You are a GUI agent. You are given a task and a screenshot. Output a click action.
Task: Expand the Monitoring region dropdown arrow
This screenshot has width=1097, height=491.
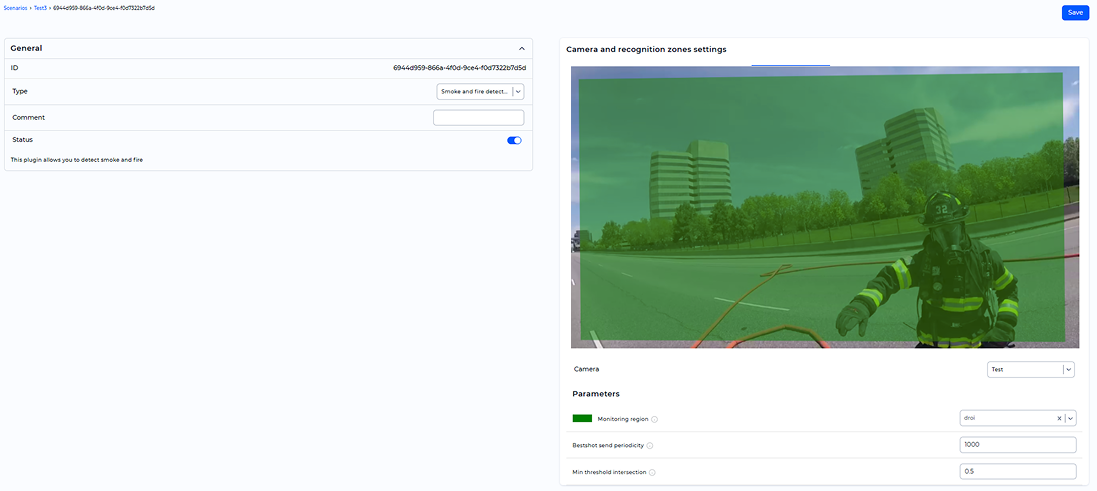(1070, 419)
